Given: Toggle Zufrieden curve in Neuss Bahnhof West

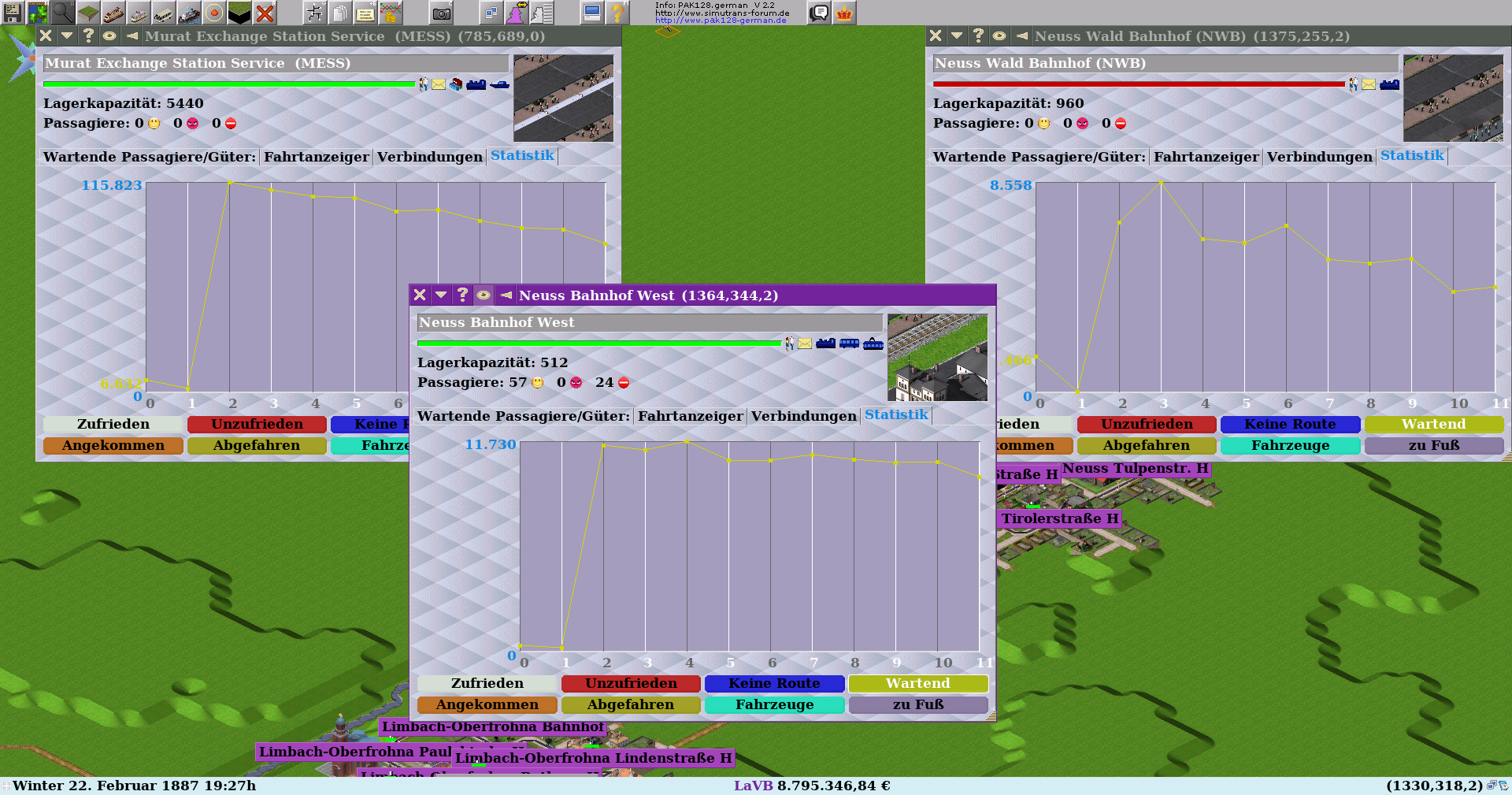Looking at the screenshot, I should click(487, 684).
